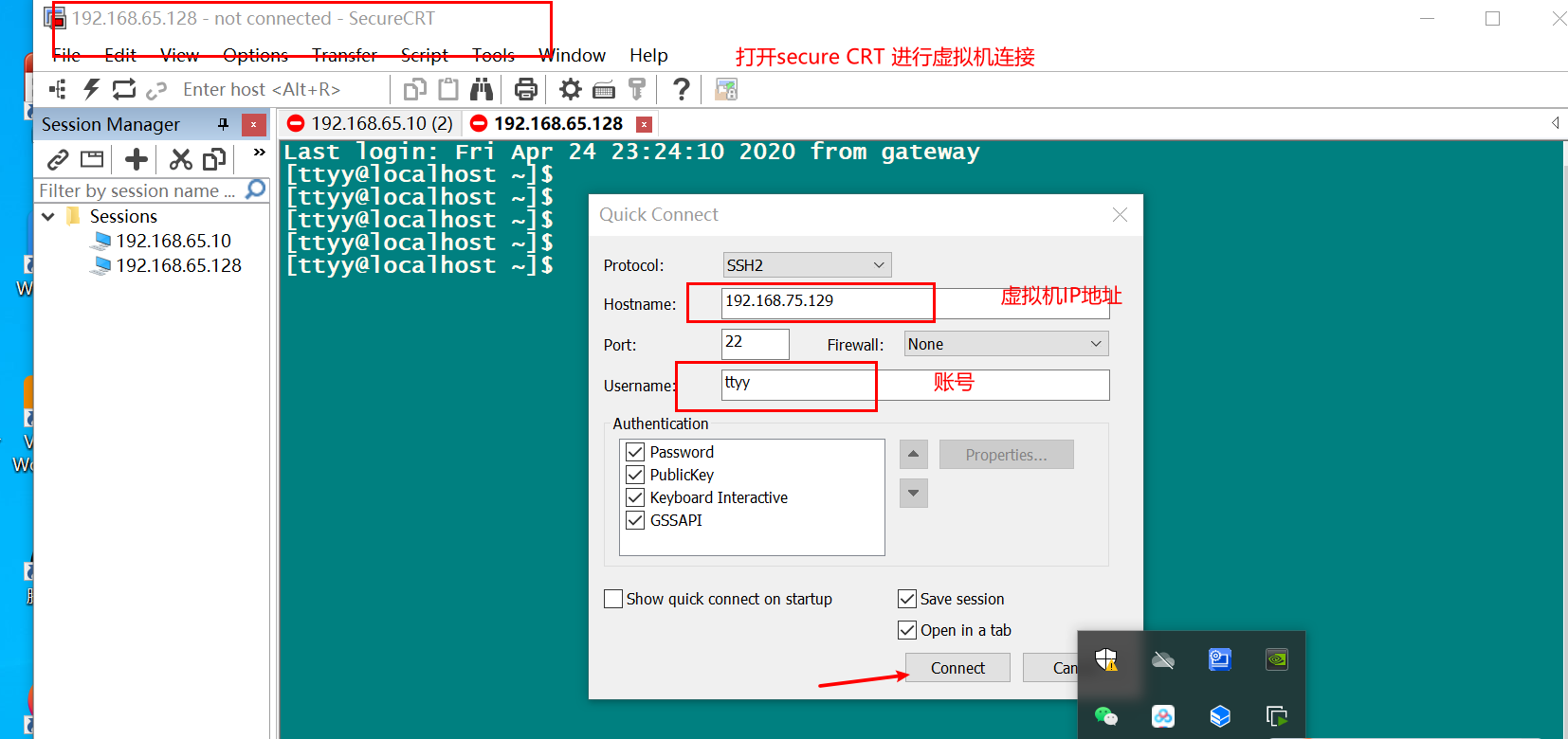1568x739 pixels.
Task: Click the OneDrive cloud tray icon
Action: coord(1163,659)
